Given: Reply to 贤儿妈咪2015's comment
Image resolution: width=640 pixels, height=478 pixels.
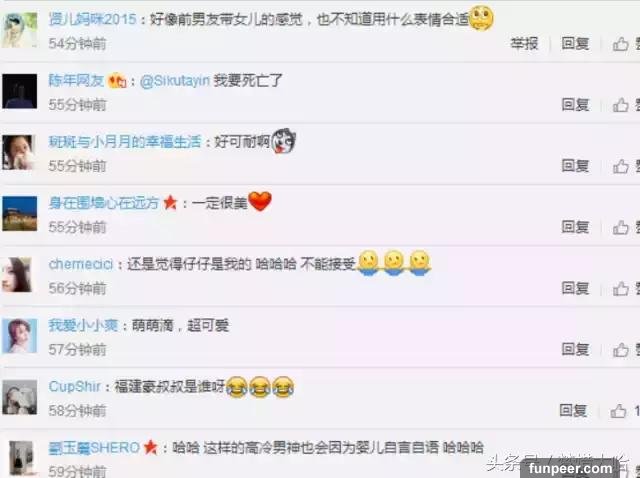Looking at the screenshot, I should point(575,43).
